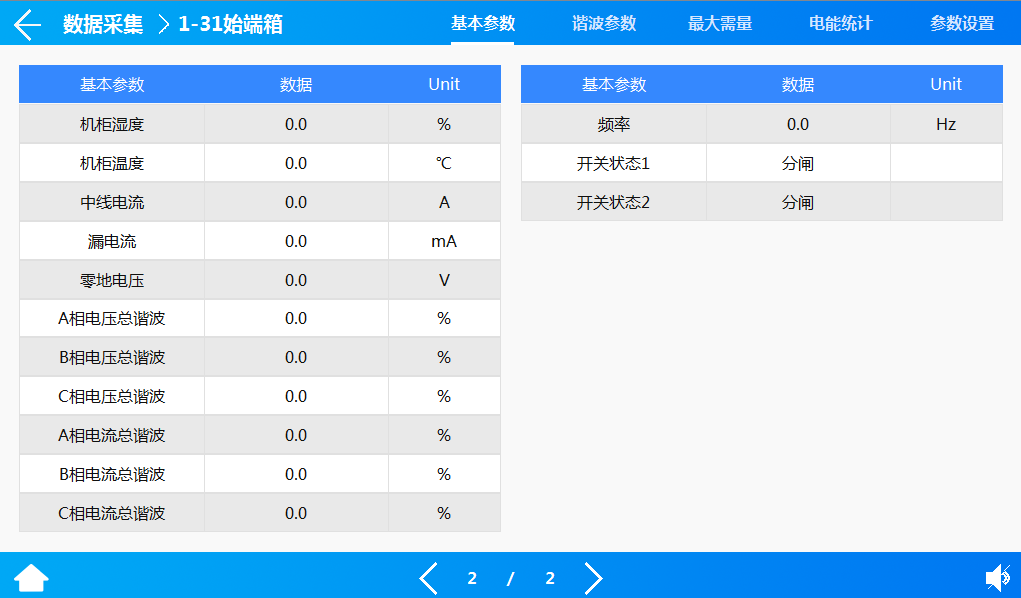The image size is (1021, 598).
Task: Switch to the 电能统计 tab
Action: [841, 23]
